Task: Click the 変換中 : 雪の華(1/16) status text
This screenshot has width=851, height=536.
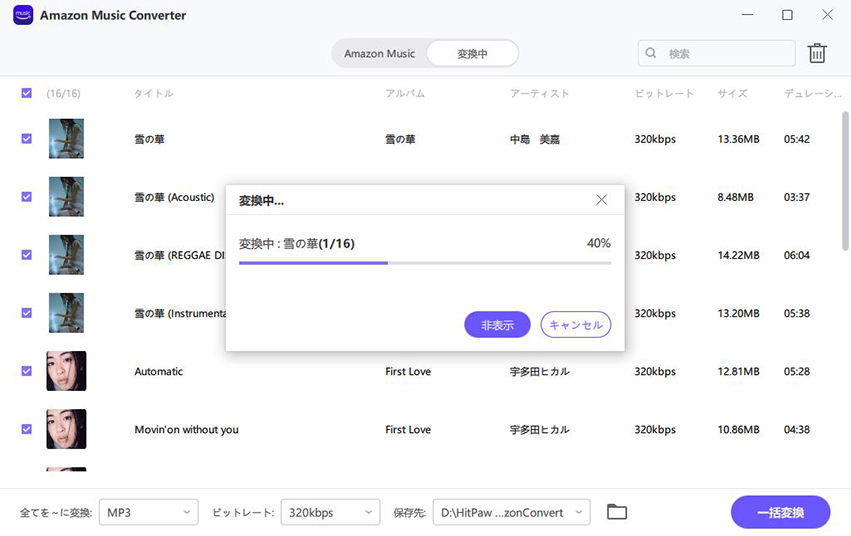Action: click(x=296, y=244)
